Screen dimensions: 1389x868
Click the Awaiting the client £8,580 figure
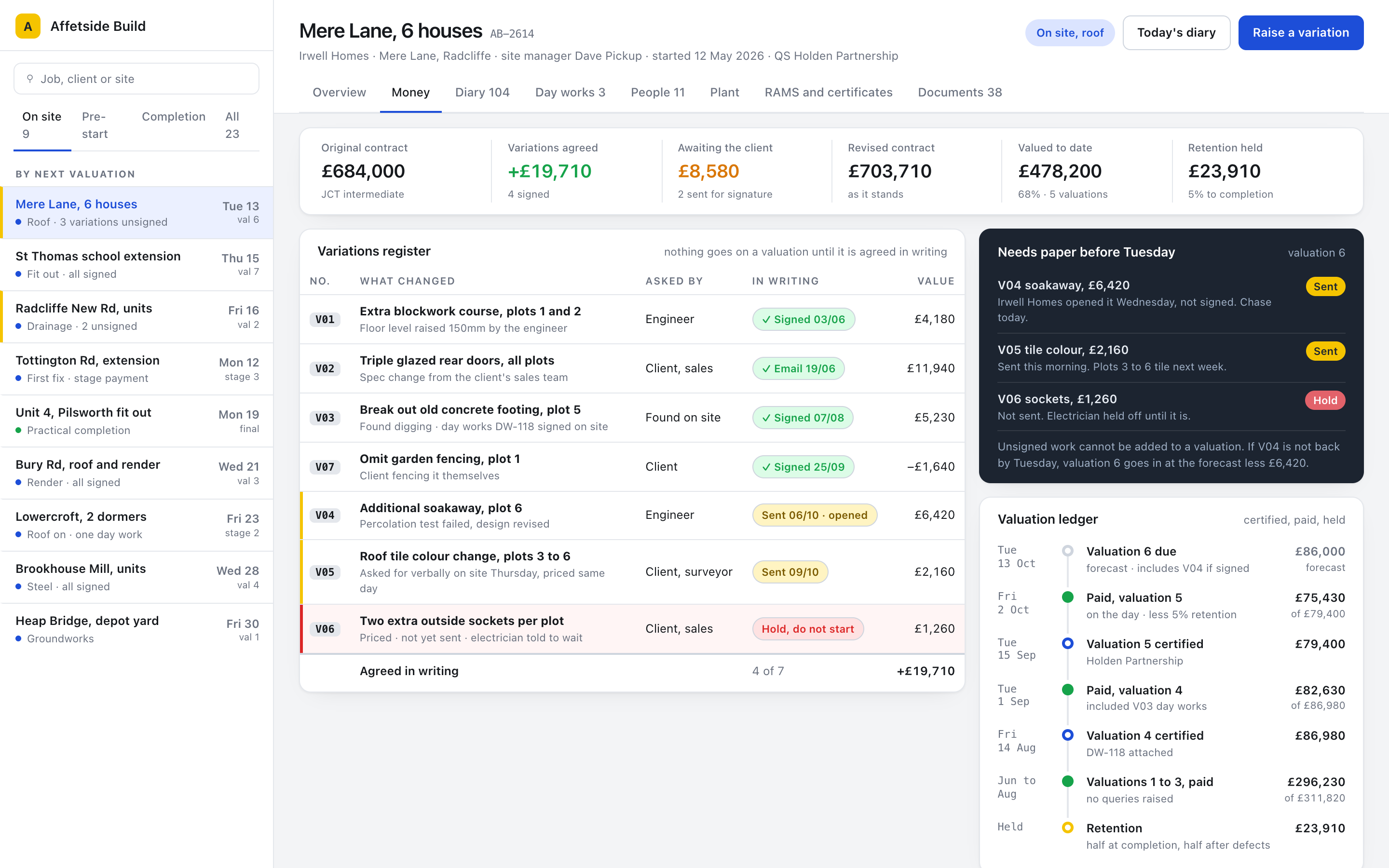(708, 171)
